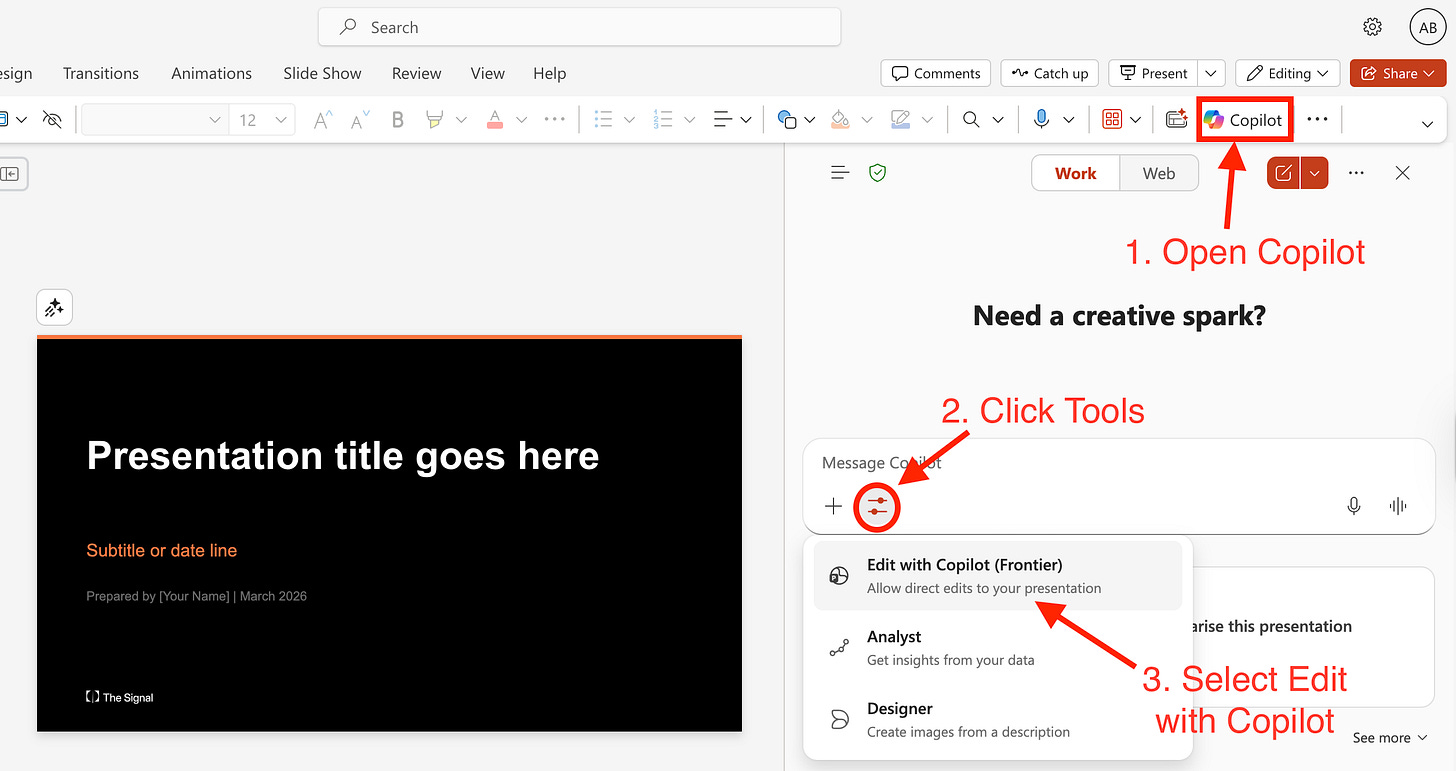
Task: Open the Dictate microphone in ribbon
Action: pyautogui.click(x=1041, y=120)
